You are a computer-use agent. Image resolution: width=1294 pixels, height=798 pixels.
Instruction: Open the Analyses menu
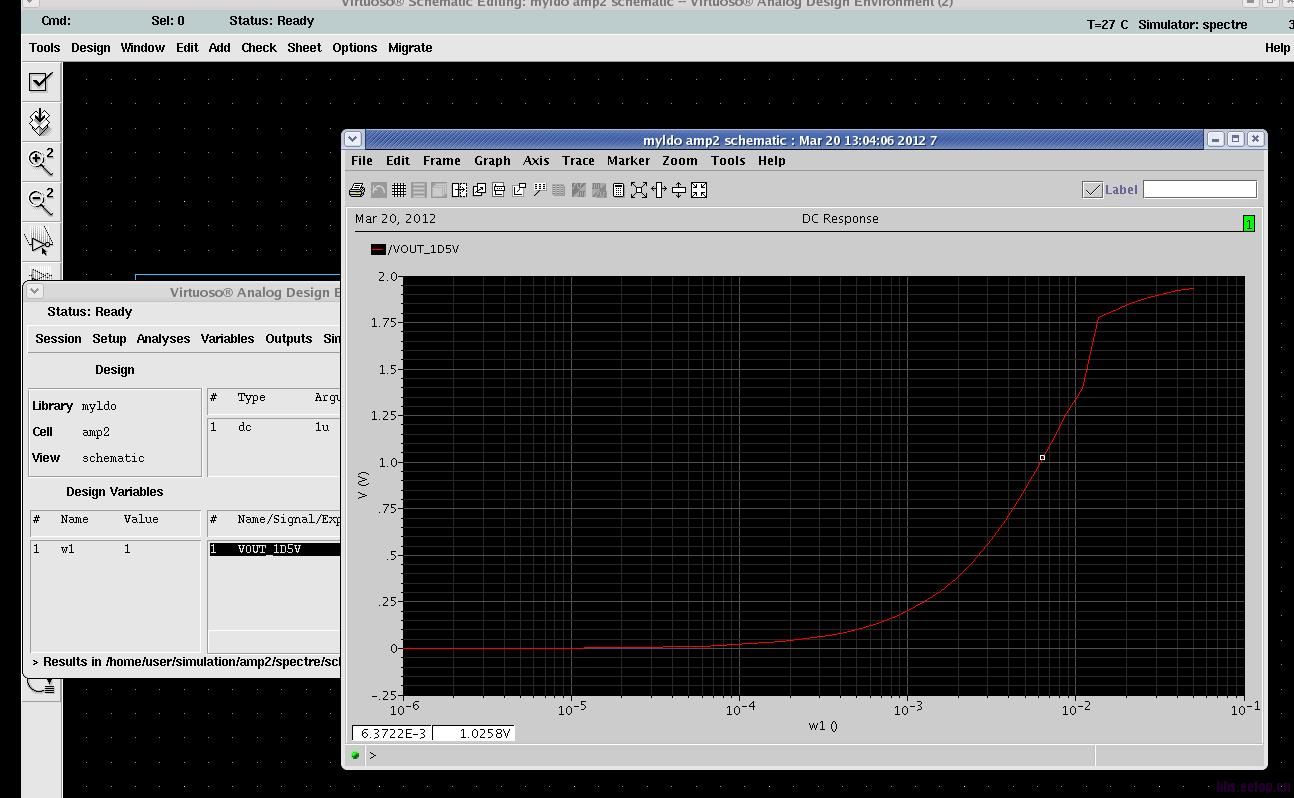click(x=163, y=339)
